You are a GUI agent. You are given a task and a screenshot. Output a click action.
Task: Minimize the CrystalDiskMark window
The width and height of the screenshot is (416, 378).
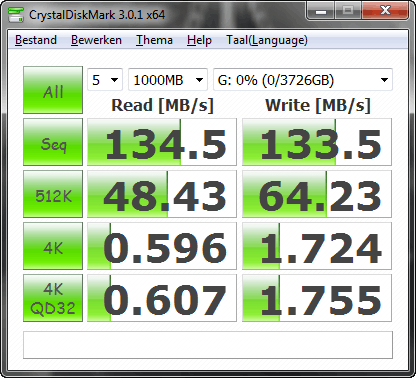[x=321, y=11]
